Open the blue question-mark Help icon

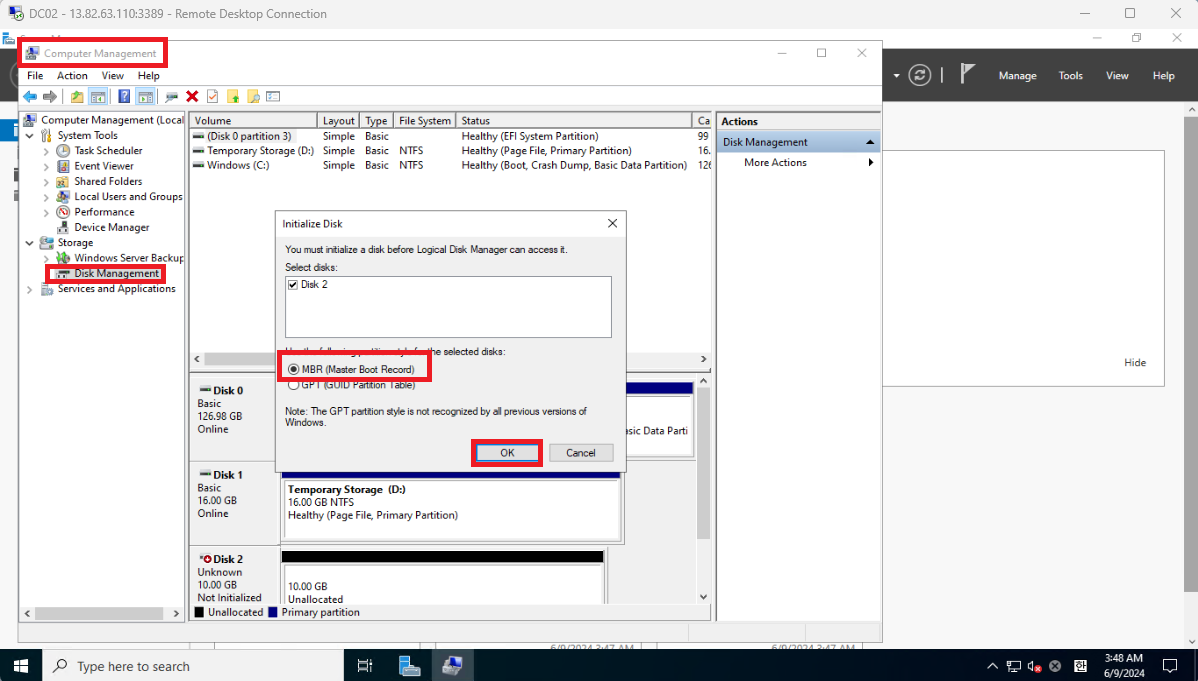124,96
